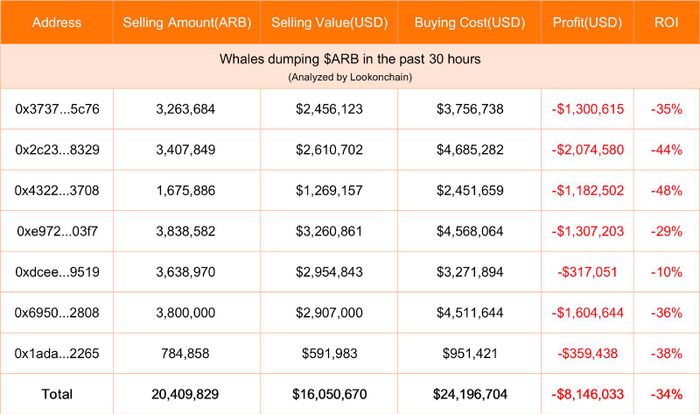Select the ROI column header
Image resolution: width=700 pixels, height=414 pixels.
click(667, 22)
